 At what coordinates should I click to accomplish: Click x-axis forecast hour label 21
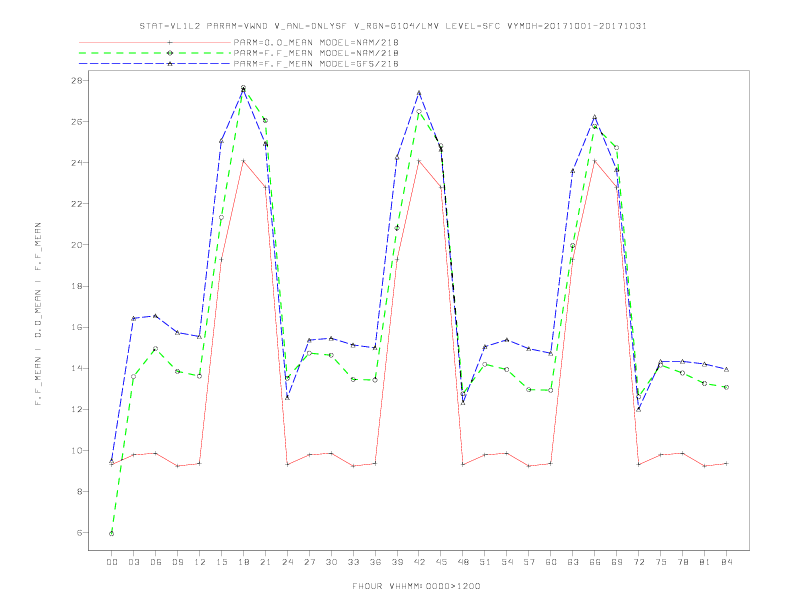click(x=265, y=562)
